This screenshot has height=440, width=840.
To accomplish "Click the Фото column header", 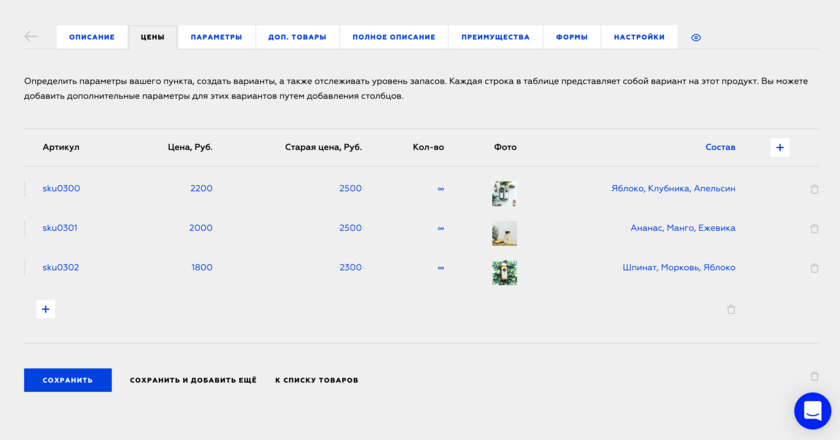I will click(x=505, y=147).
